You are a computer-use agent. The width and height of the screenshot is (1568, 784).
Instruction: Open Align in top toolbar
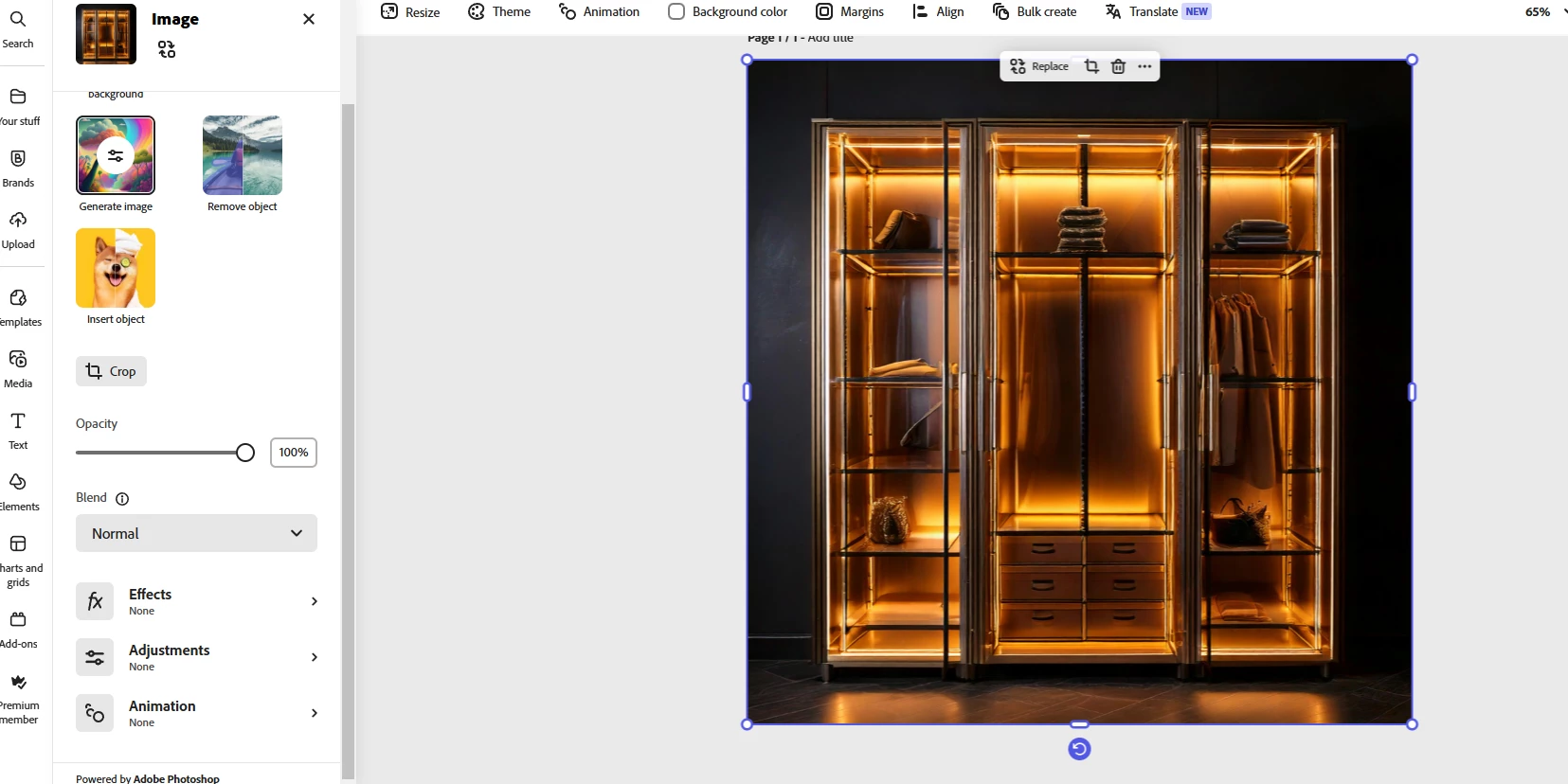point(938,11)
